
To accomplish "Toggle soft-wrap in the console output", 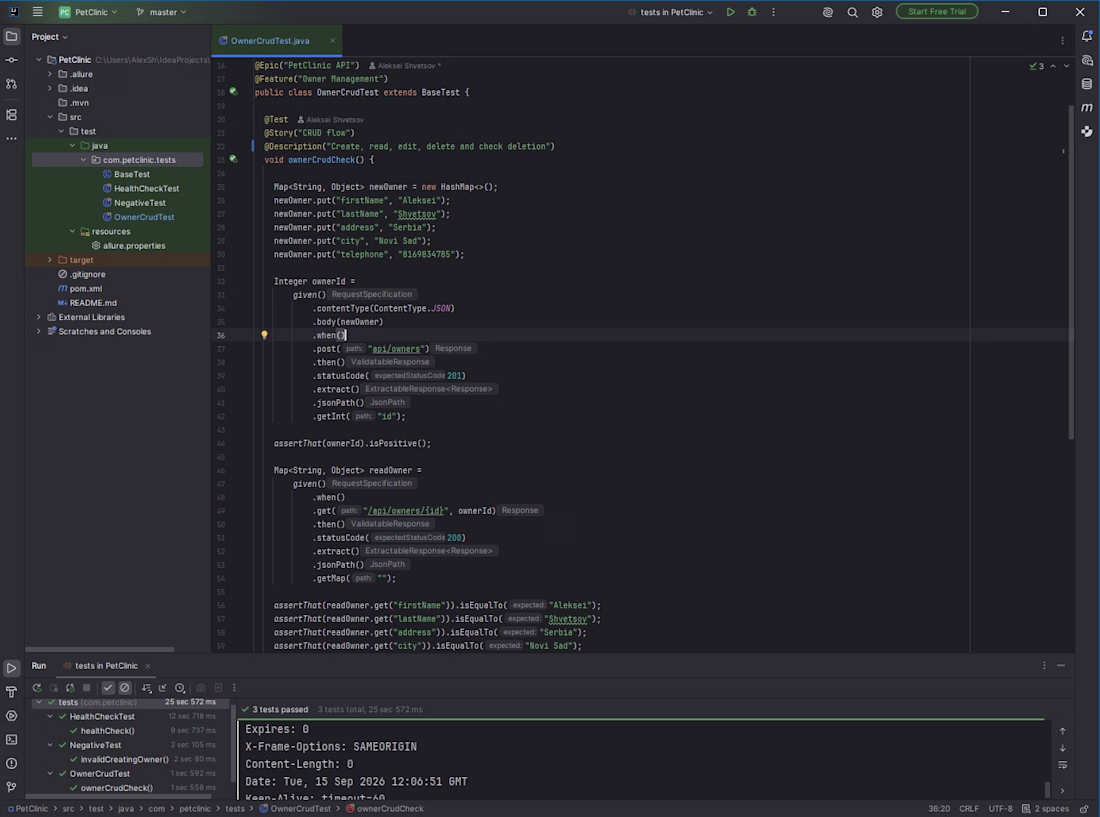I will tap(1062, 765).
